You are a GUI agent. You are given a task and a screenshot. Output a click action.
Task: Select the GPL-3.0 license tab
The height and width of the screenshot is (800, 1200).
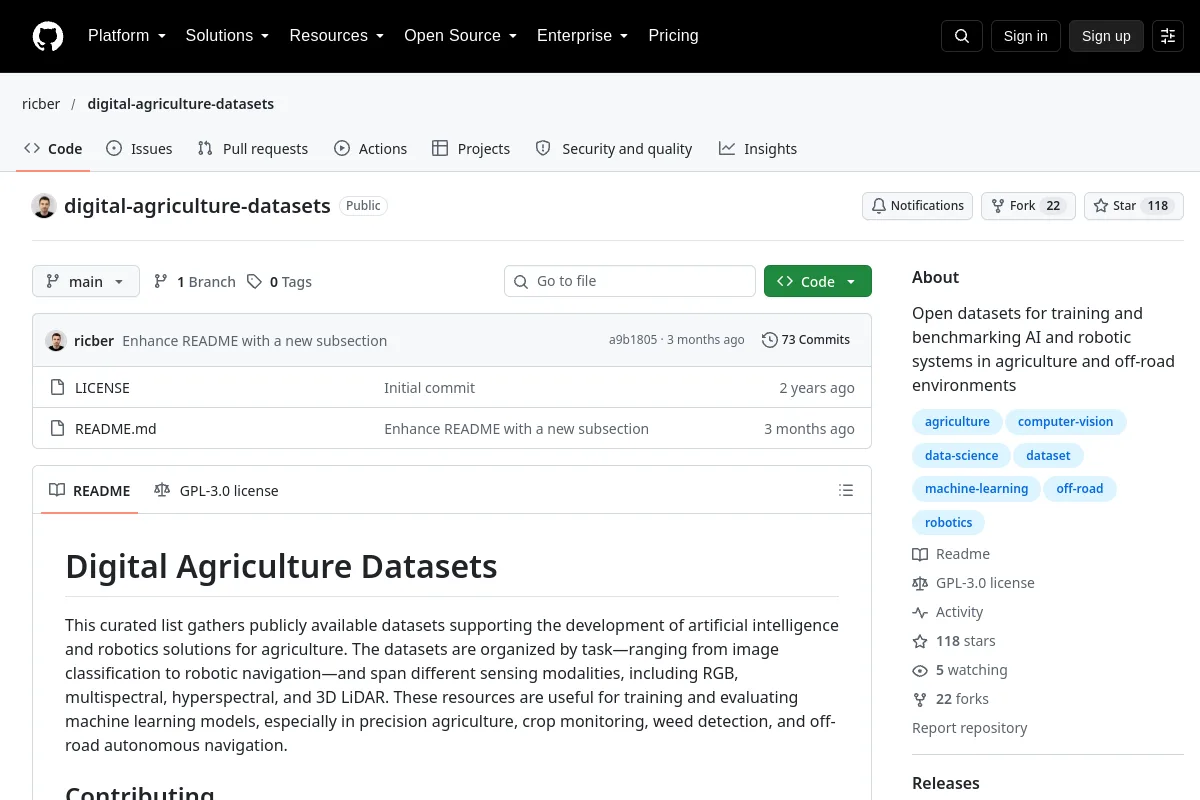tap(216, 490)
